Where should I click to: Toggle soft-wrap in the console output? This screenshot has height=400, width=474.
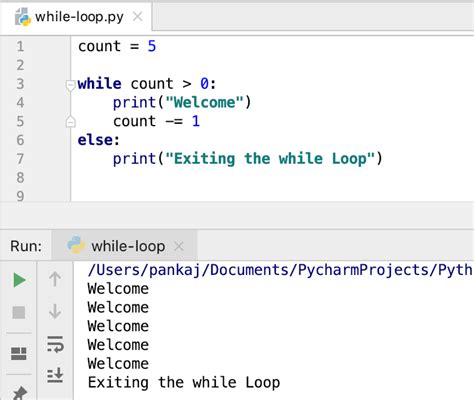click(55, 344)
